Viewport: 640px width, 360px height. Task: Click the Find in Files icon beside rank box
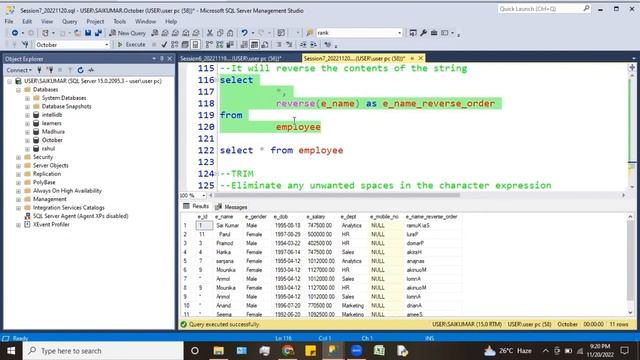(310, 33)
